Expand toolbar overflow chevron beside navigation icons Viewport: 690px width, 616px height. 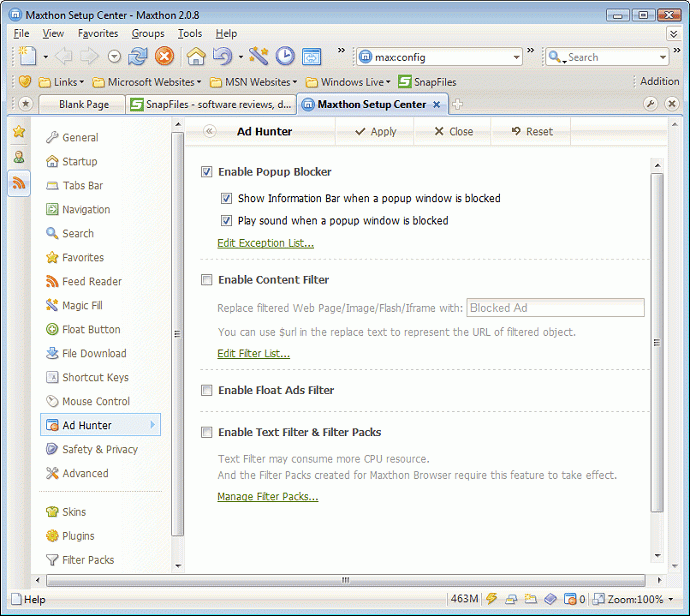coord(341,50)
